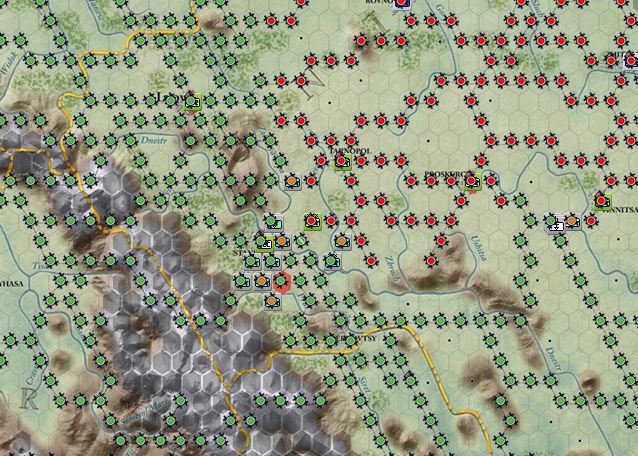Select orange-marked unit adjacent to red hex
The image size is (638, 456).
tap(262, 281)
